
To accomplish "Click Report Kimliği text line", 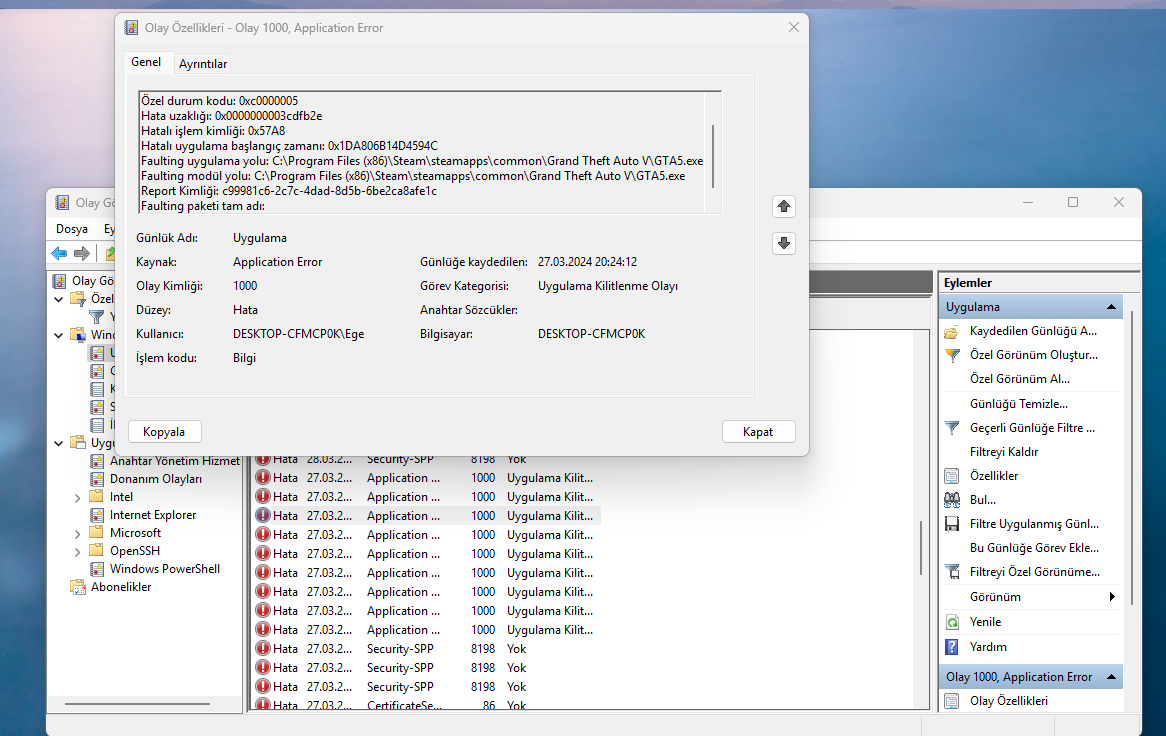I will (x=289, y=191).
